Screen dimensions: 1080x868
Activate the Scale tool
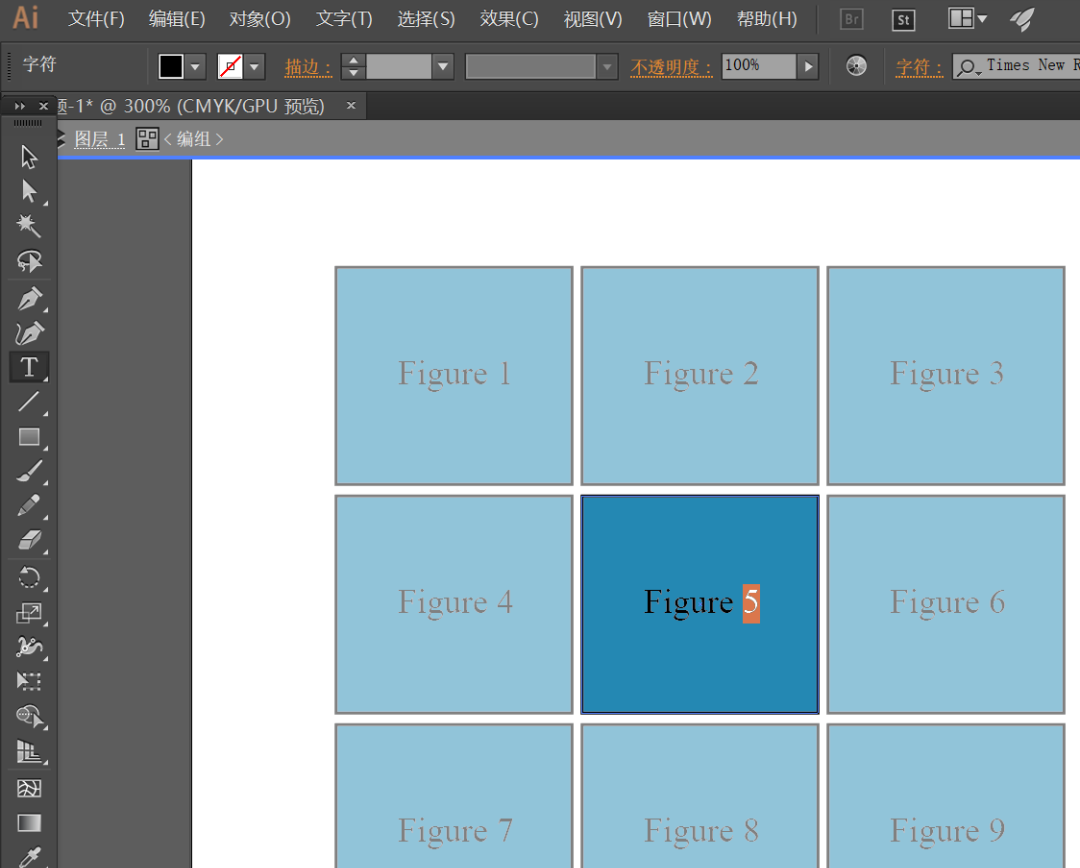point(29,612)
